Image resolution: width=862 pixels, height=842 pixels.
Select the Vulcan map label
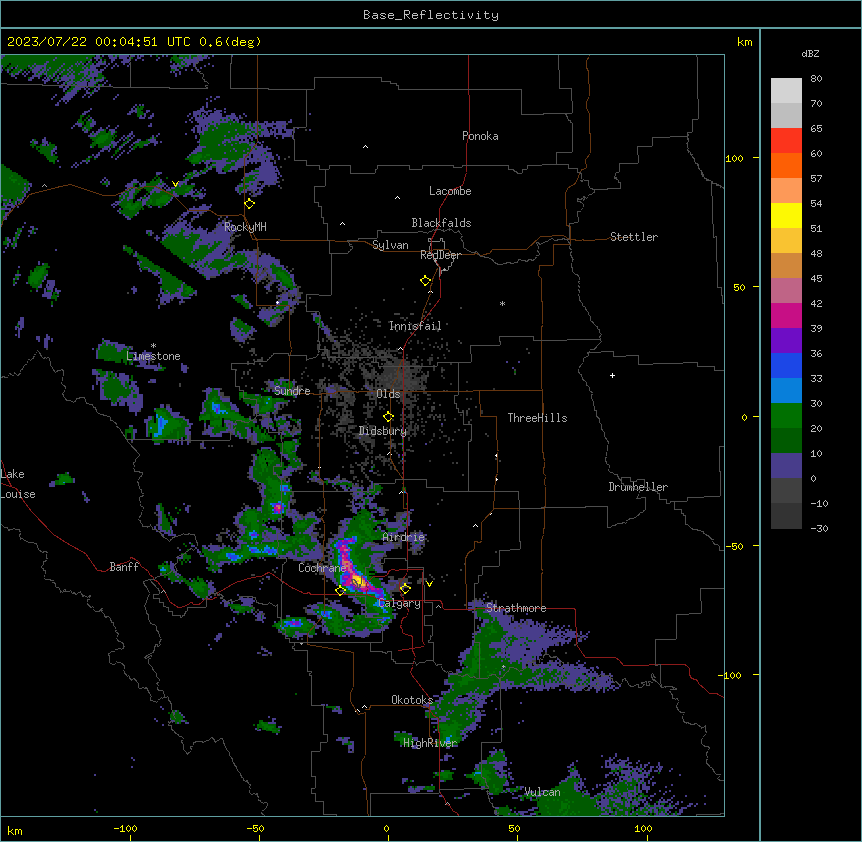(x=542, y=792)
